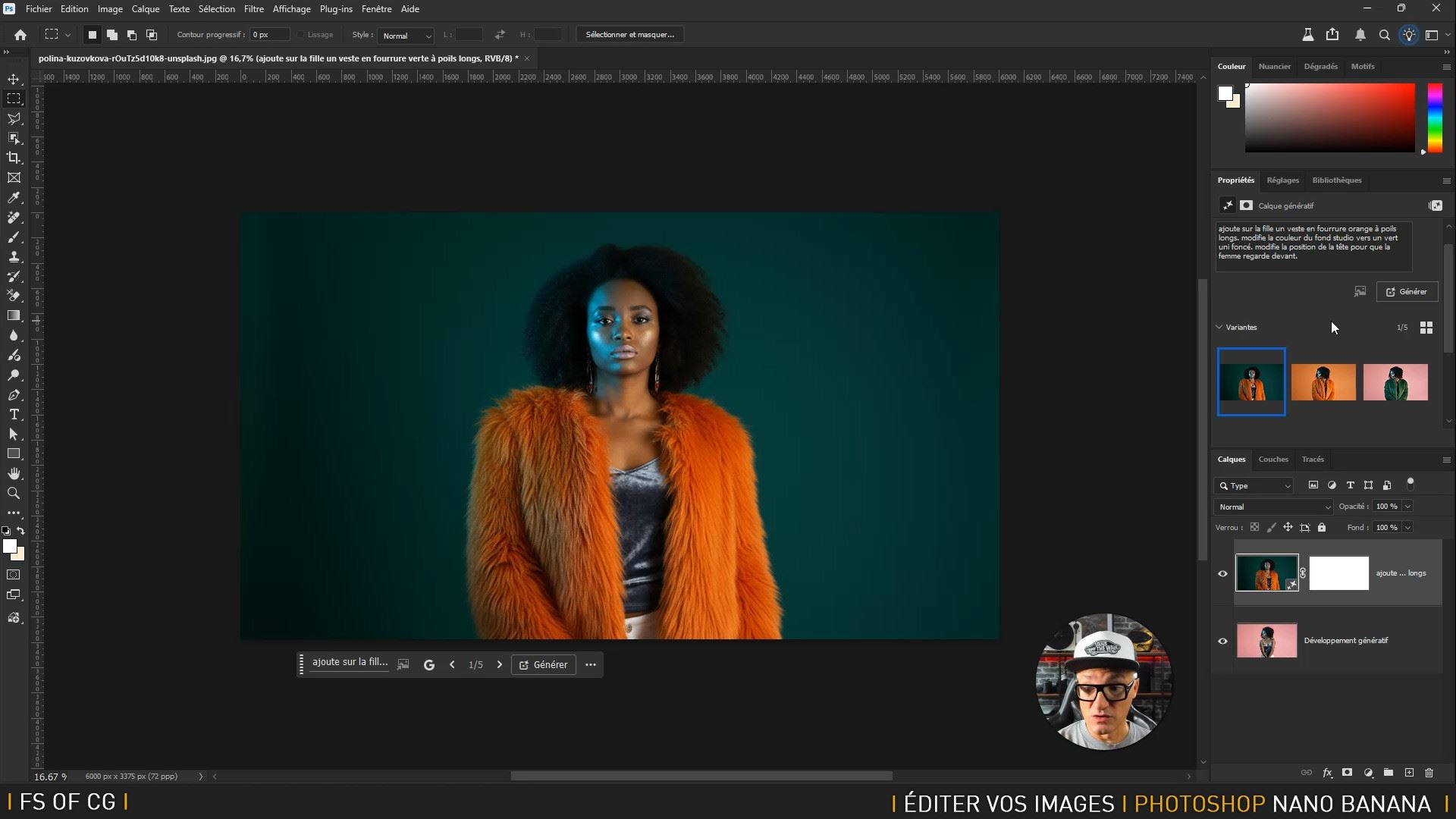Open variants grid view icon
This screenshot has height=819, width=1456.
click(x=1426, y=328)
